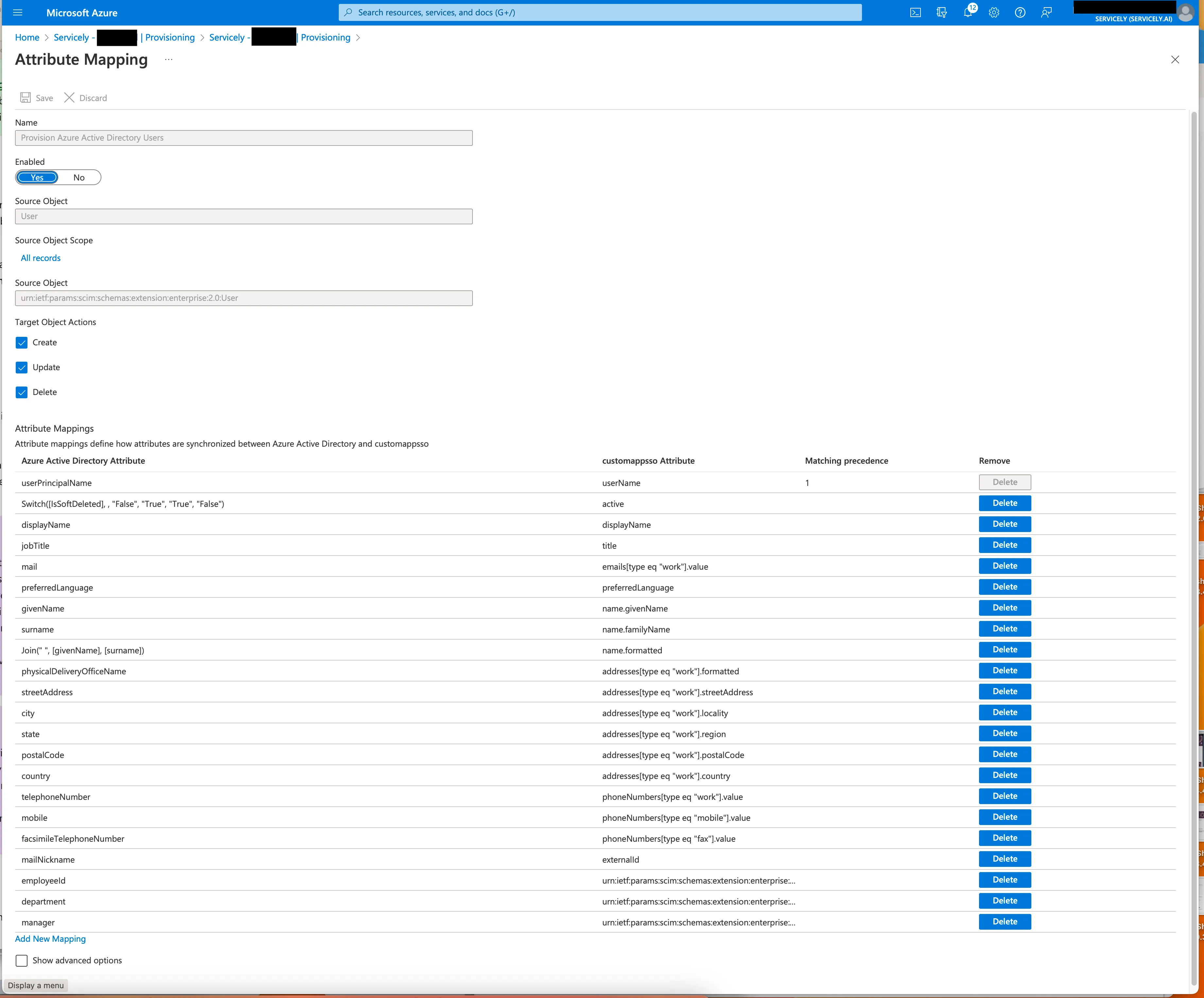
Task: Open the Azure portal hamburger menu
Action: pyautogui.click(x=18, y=13)
